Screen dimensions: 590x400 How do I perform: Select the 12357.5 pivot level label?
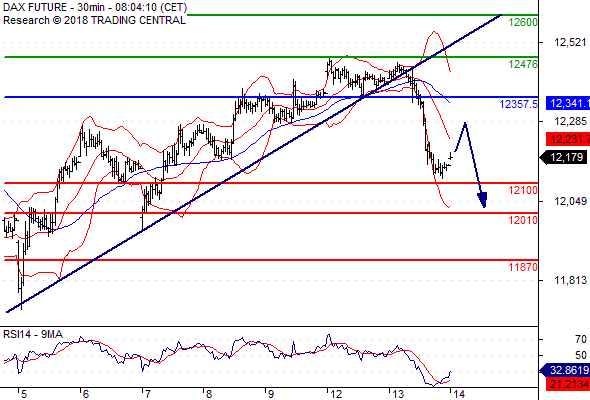click(519, 104)
